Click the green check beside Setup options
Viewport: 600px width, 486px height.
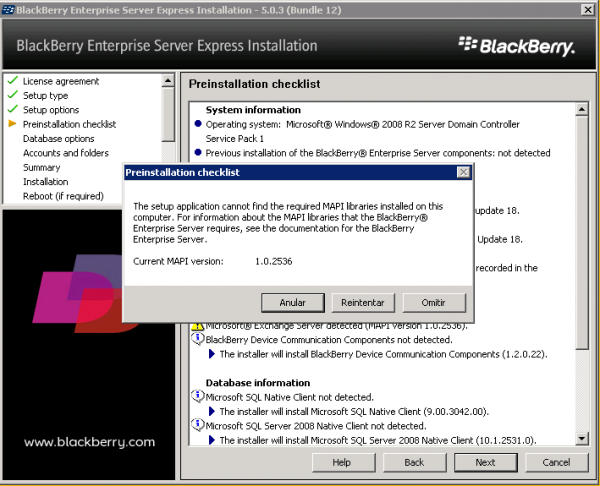click(13, 109)
